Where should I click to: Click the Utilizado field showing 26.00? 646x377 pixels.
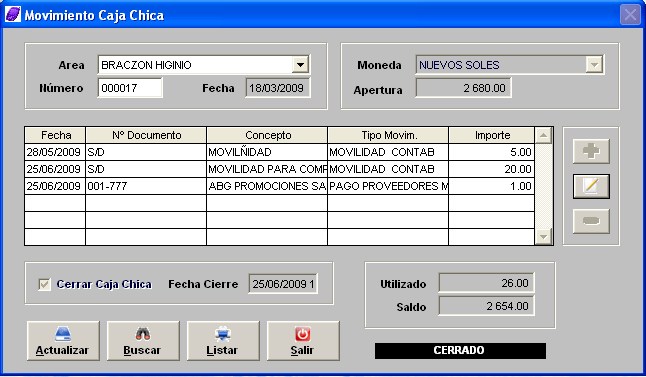point(487,283)
